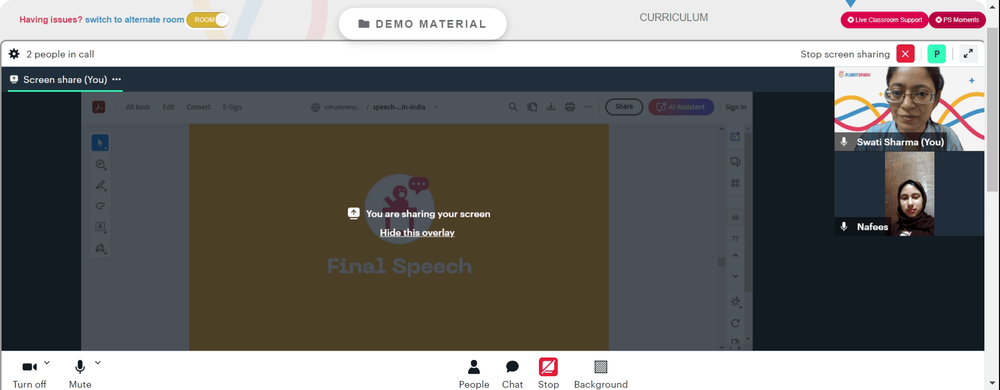Click display theme brightness icon

click(x=735, y=302)
